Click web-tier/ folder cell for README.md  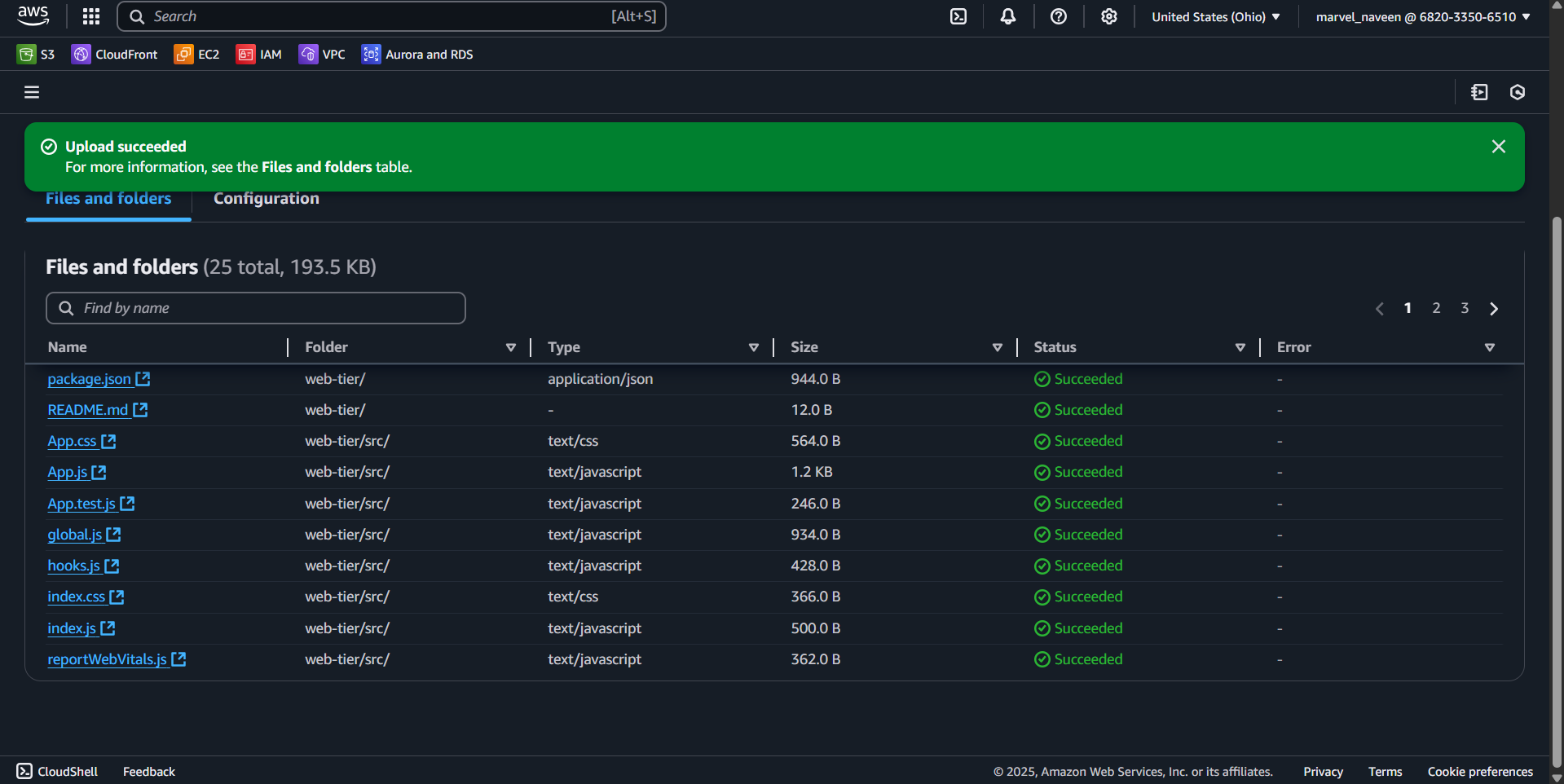pyautogui.click(x=335, y=410)
